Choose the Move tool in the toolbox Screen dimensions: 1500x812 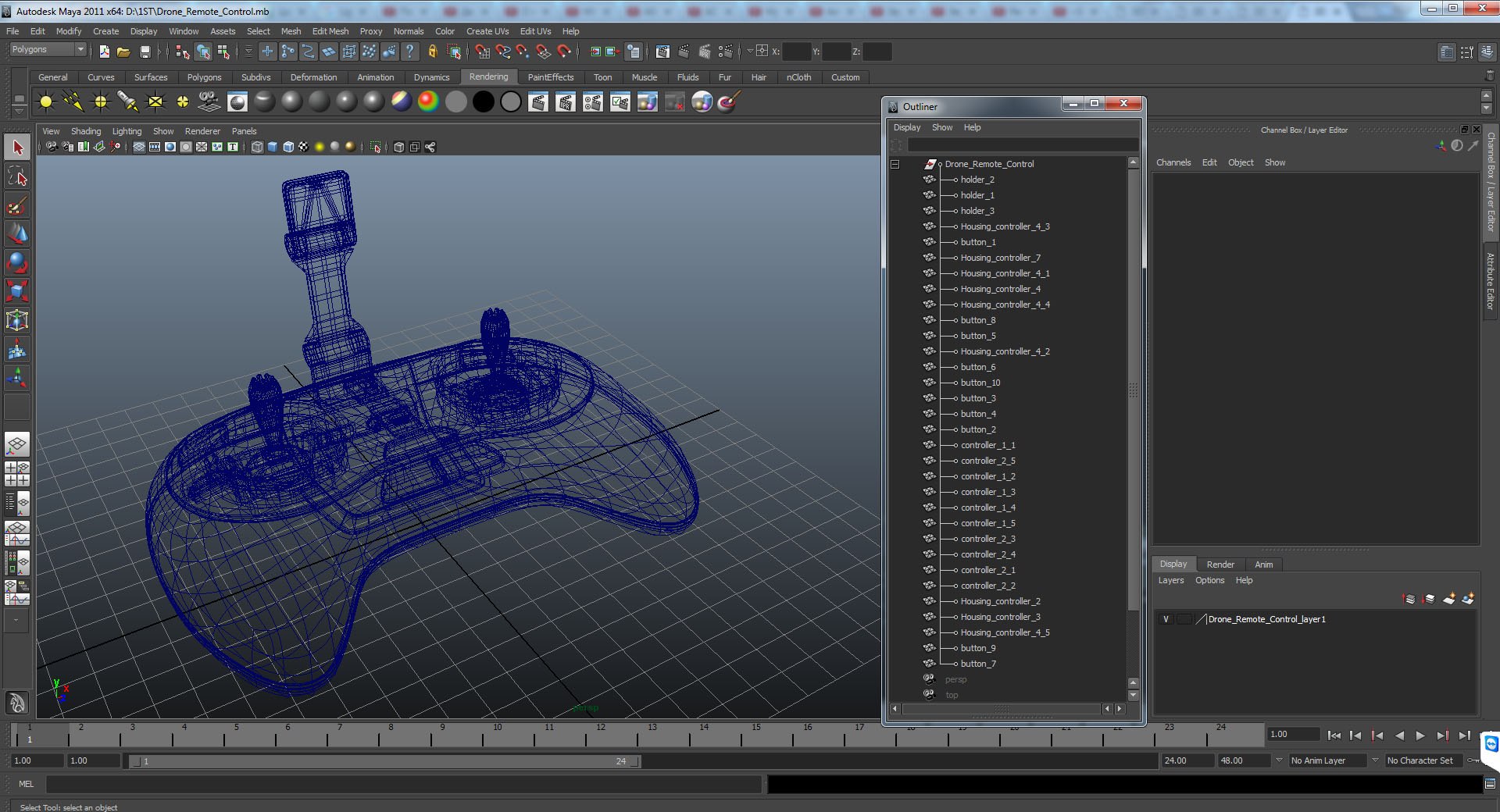pyautogui.click(x=17, y=233)
